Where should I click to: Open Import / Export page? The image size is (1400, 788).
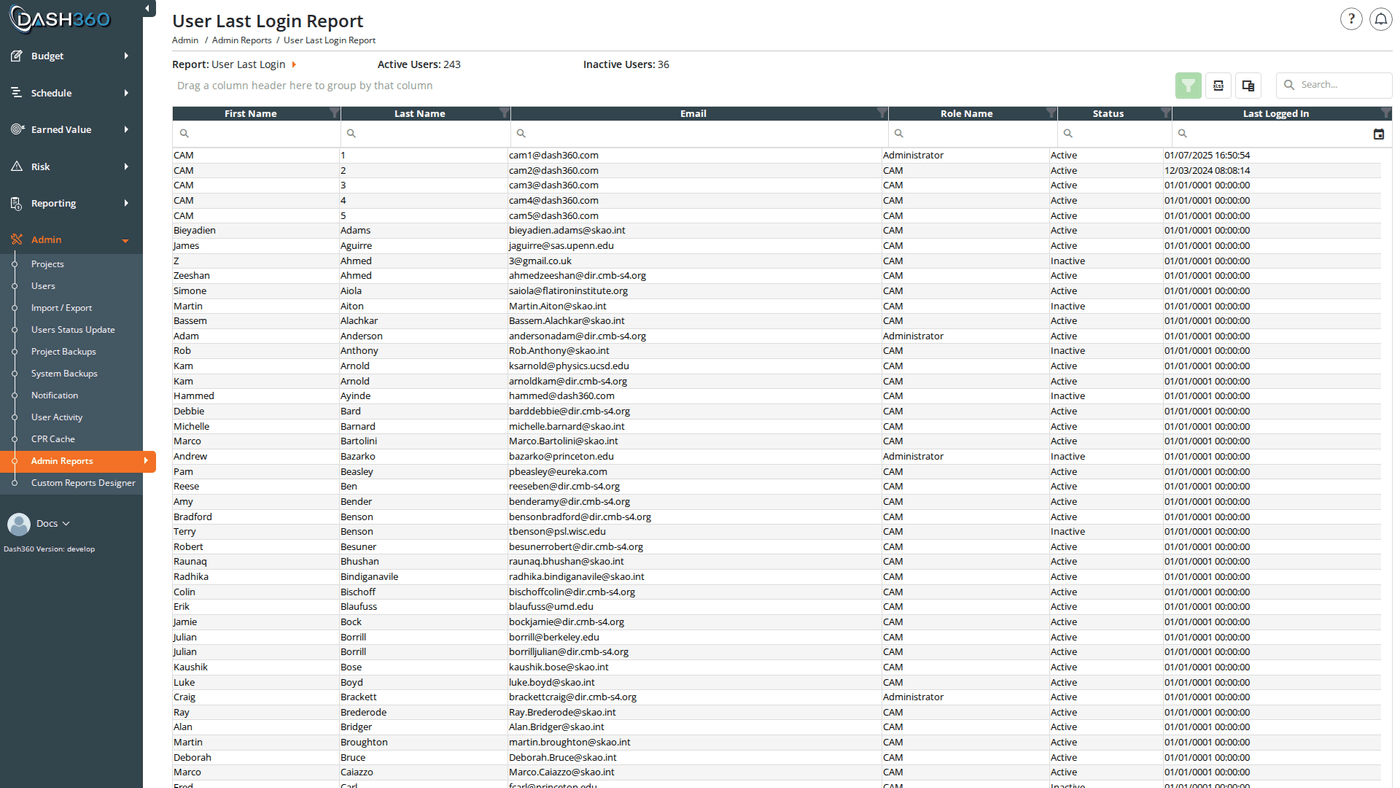(61, 308)
